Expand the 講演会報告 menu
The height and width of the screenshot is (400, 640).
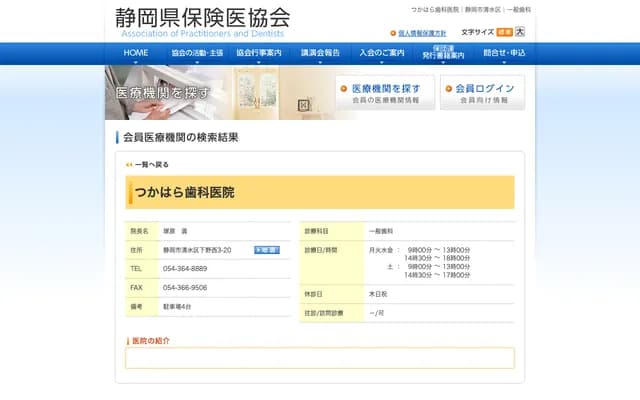(320, 53)
